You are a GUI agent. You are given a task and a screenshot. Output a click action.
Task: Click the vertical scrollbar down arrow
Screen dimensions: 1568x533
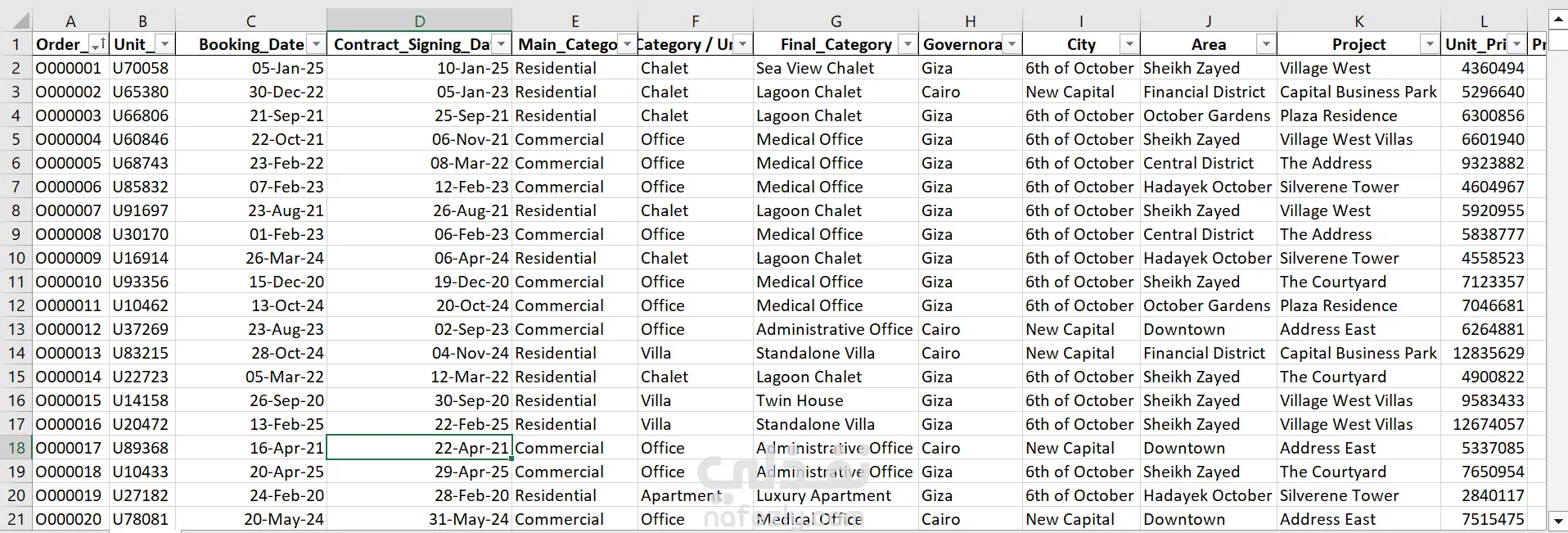click(1557, 520)
